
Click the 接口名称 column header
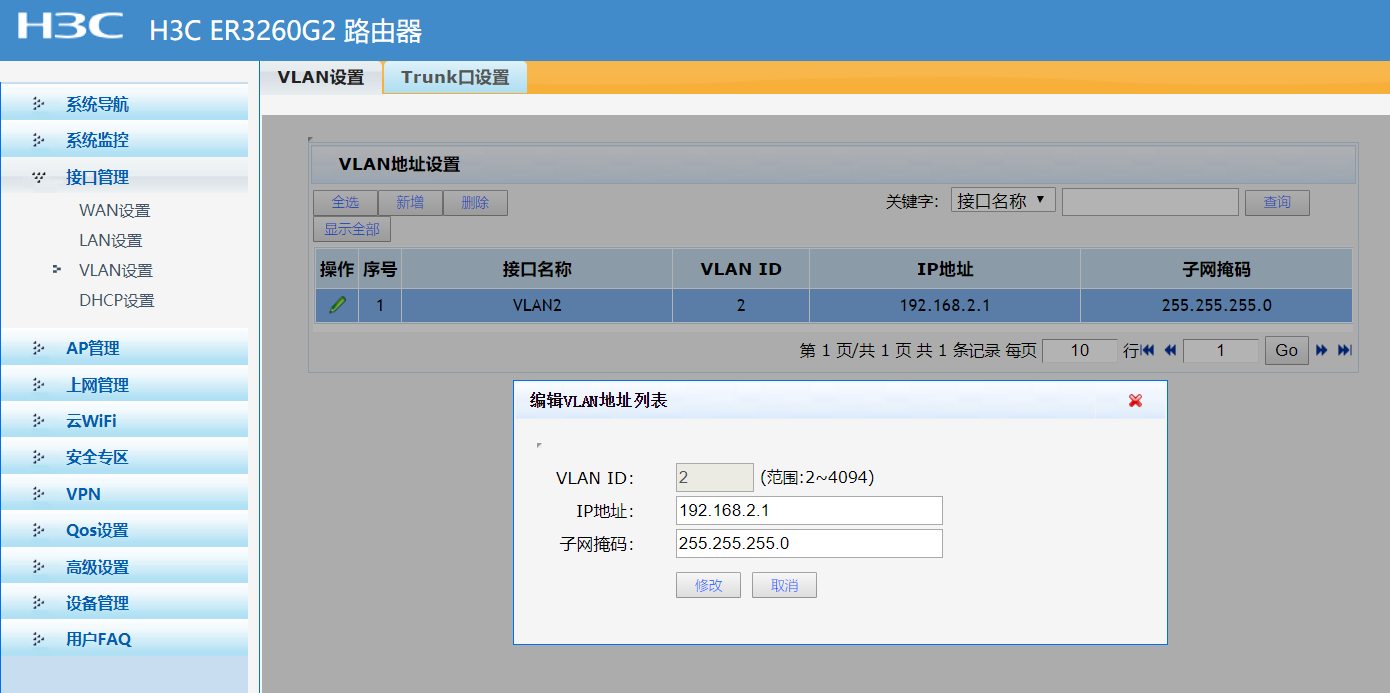tap(537, 269)
